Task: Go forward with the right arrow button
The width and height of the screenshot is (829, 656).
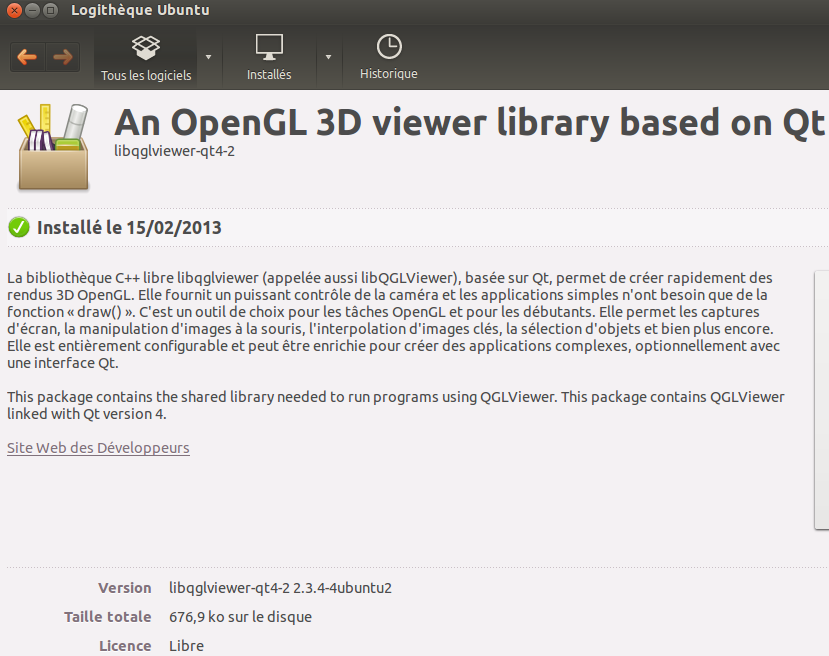Action: click(63, 57)
